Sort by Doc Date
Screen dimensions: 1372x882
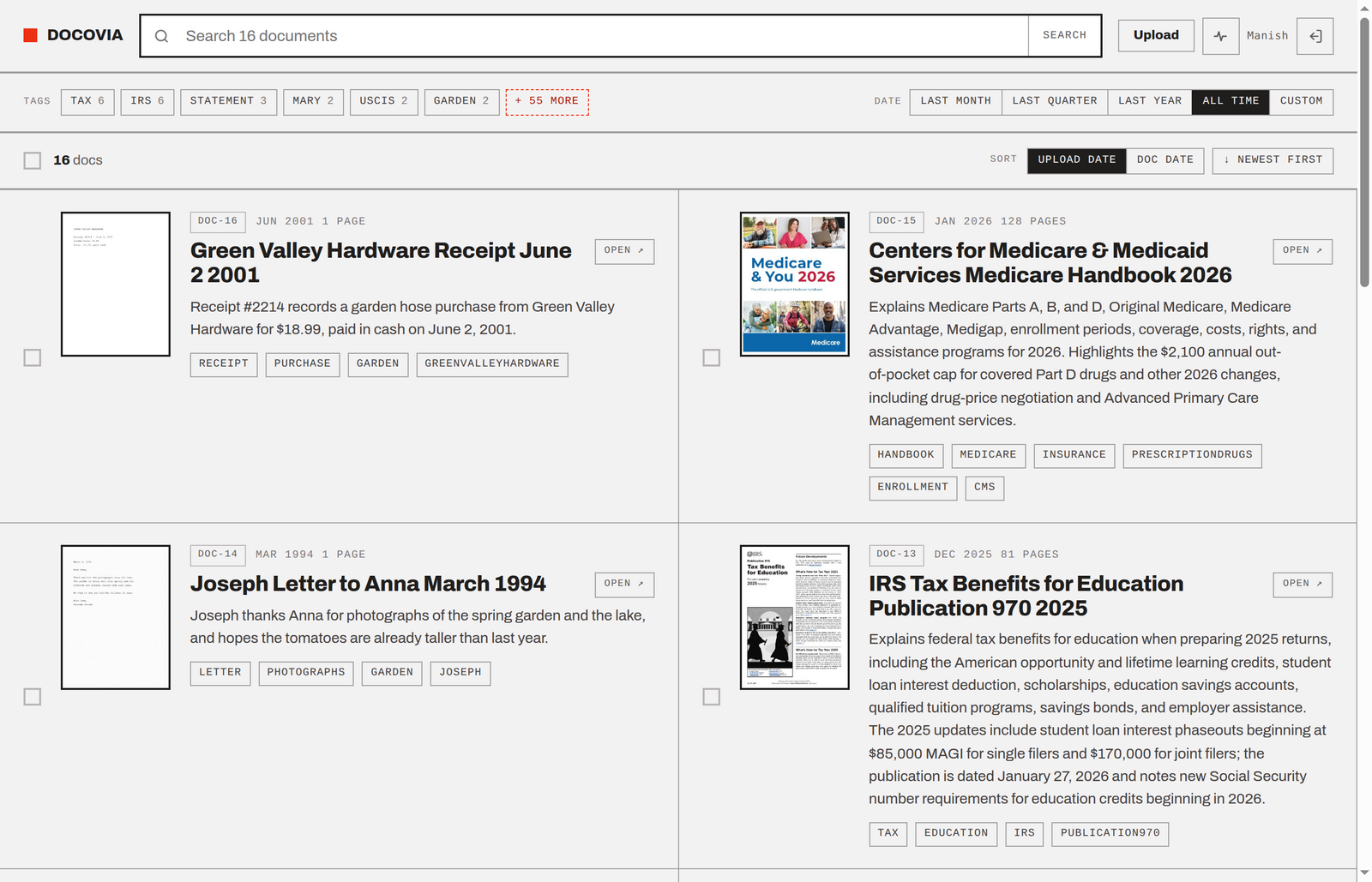tap(1165, 160)
